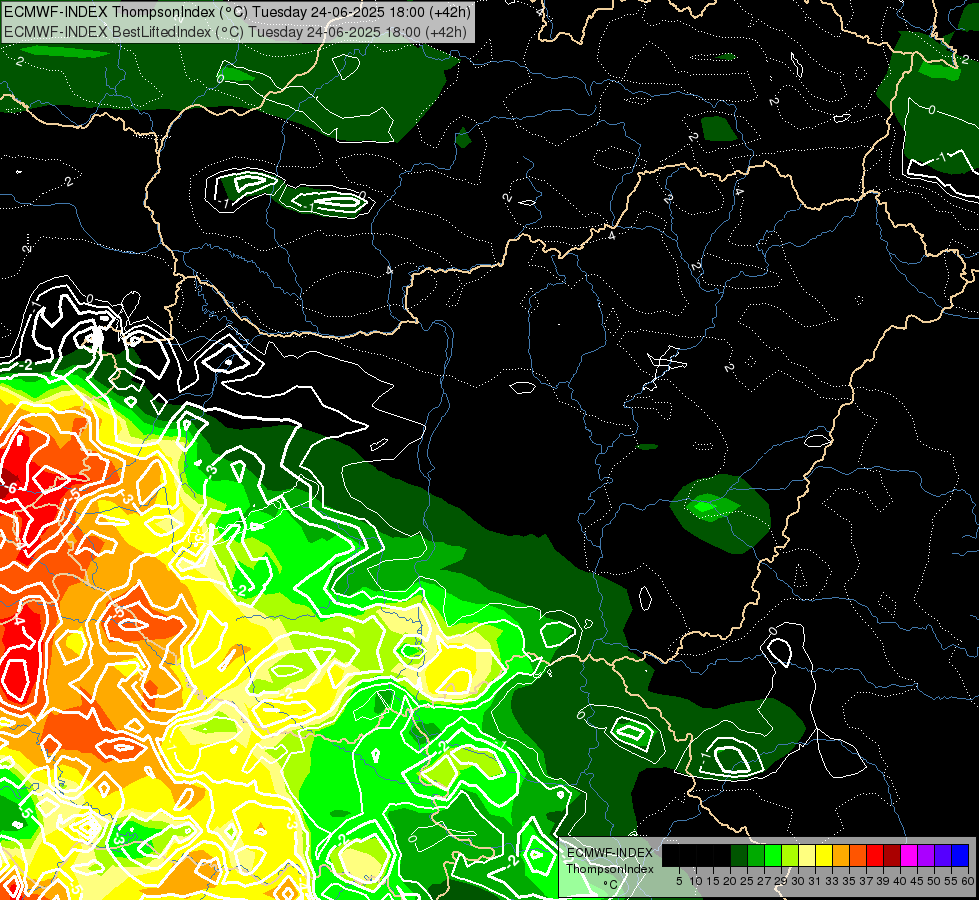Select the bright green 27-29 legend swatch
This screenshot has height=900, width=979.
pos(773,856)
